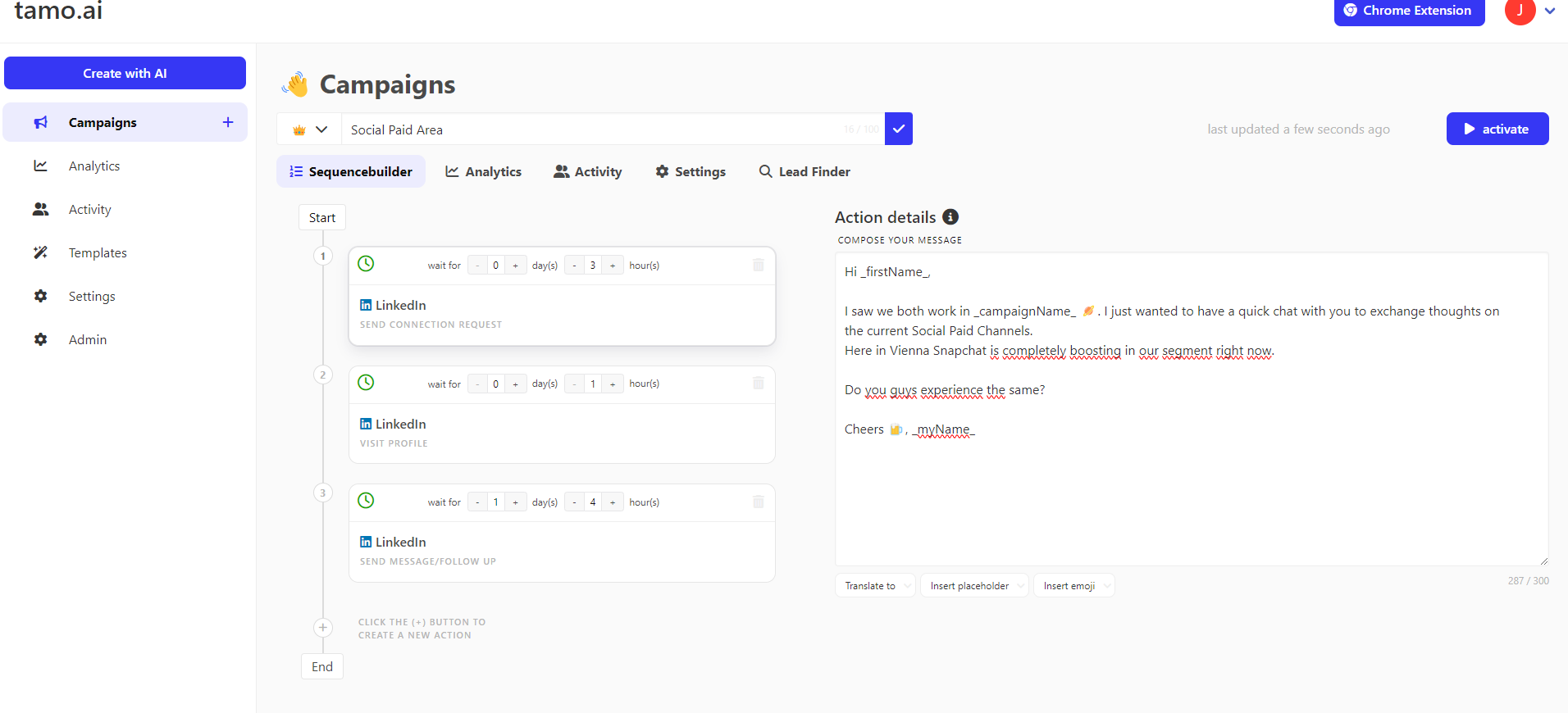Increase days in step 3 wait
Image resolution: width=1568 pixels, height=713 pixels.
pos(515,502)
